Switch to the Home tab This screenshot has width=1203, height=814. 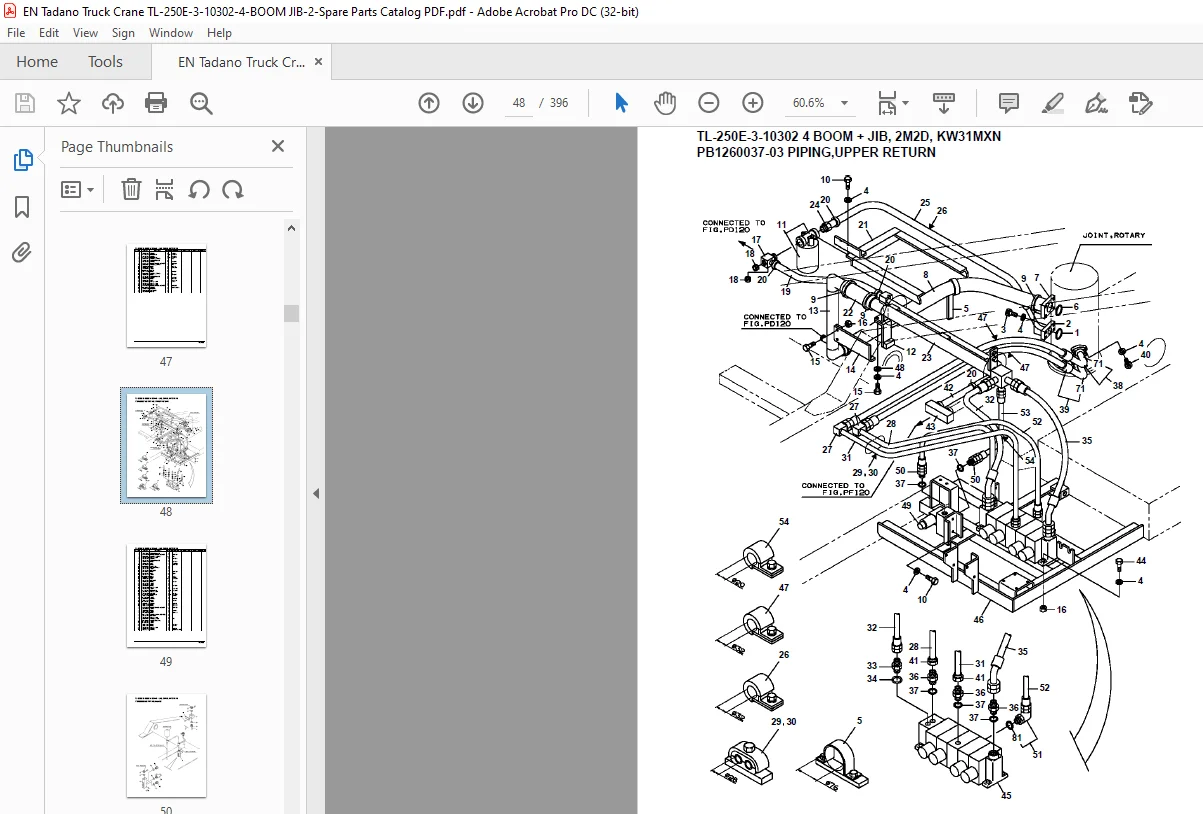(x=37, y=61)
